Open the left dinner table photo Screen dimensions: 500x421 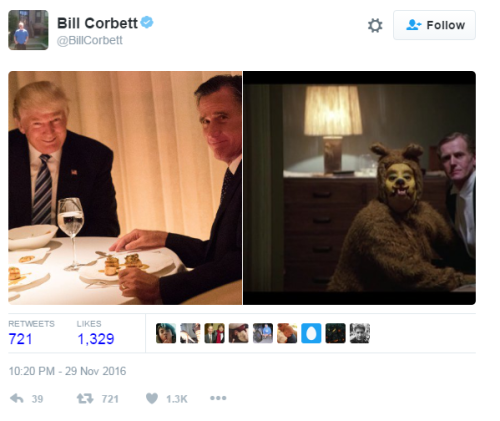pyautogui.click(x=125, y=188)
